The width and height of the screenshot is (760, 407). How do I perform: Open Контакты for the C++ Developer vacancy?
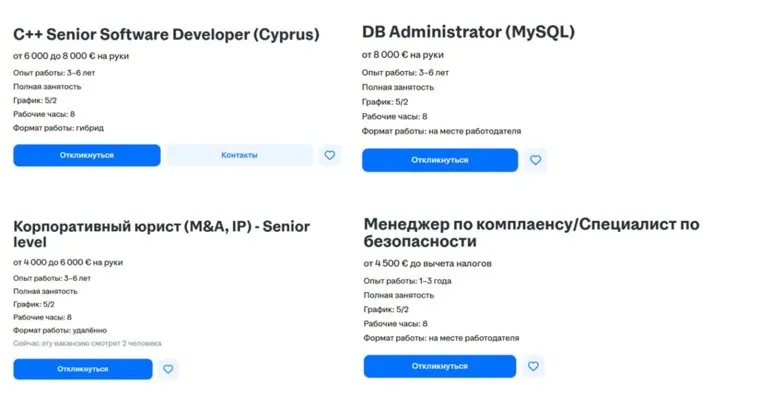click(x=239, y=155)
